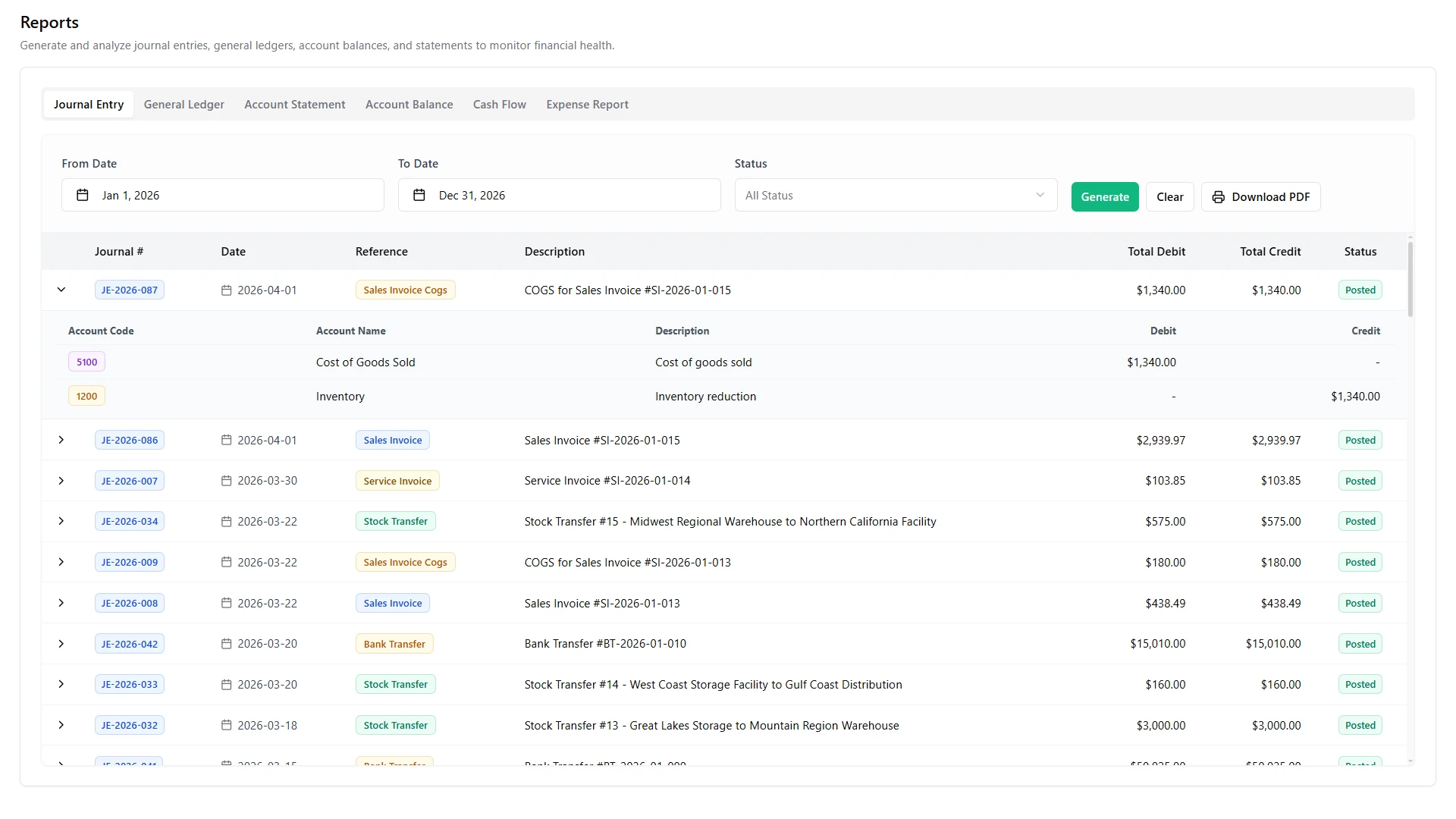The width and height of the screenshot is (1456, 819).
Task: Click calendar icon in JE-2026-033 row
Action: 226,685
